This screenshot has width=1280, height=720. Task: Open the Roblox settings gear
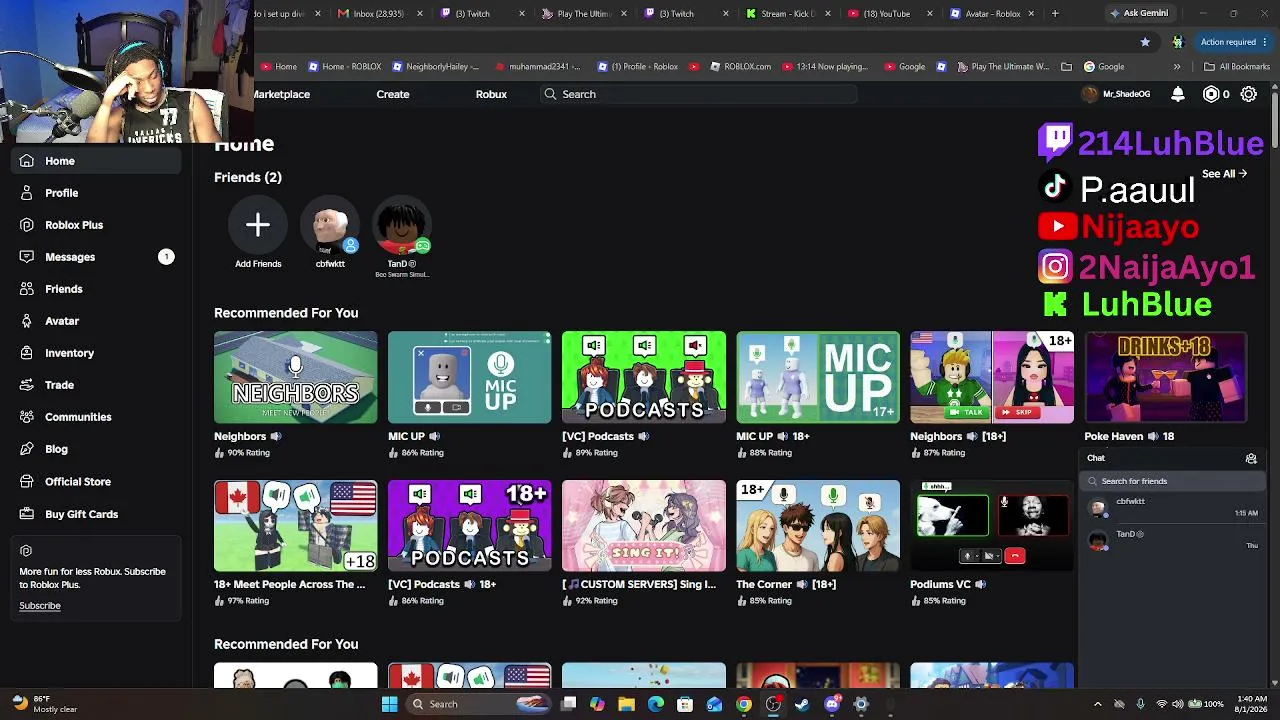(x=1249, y=94)
